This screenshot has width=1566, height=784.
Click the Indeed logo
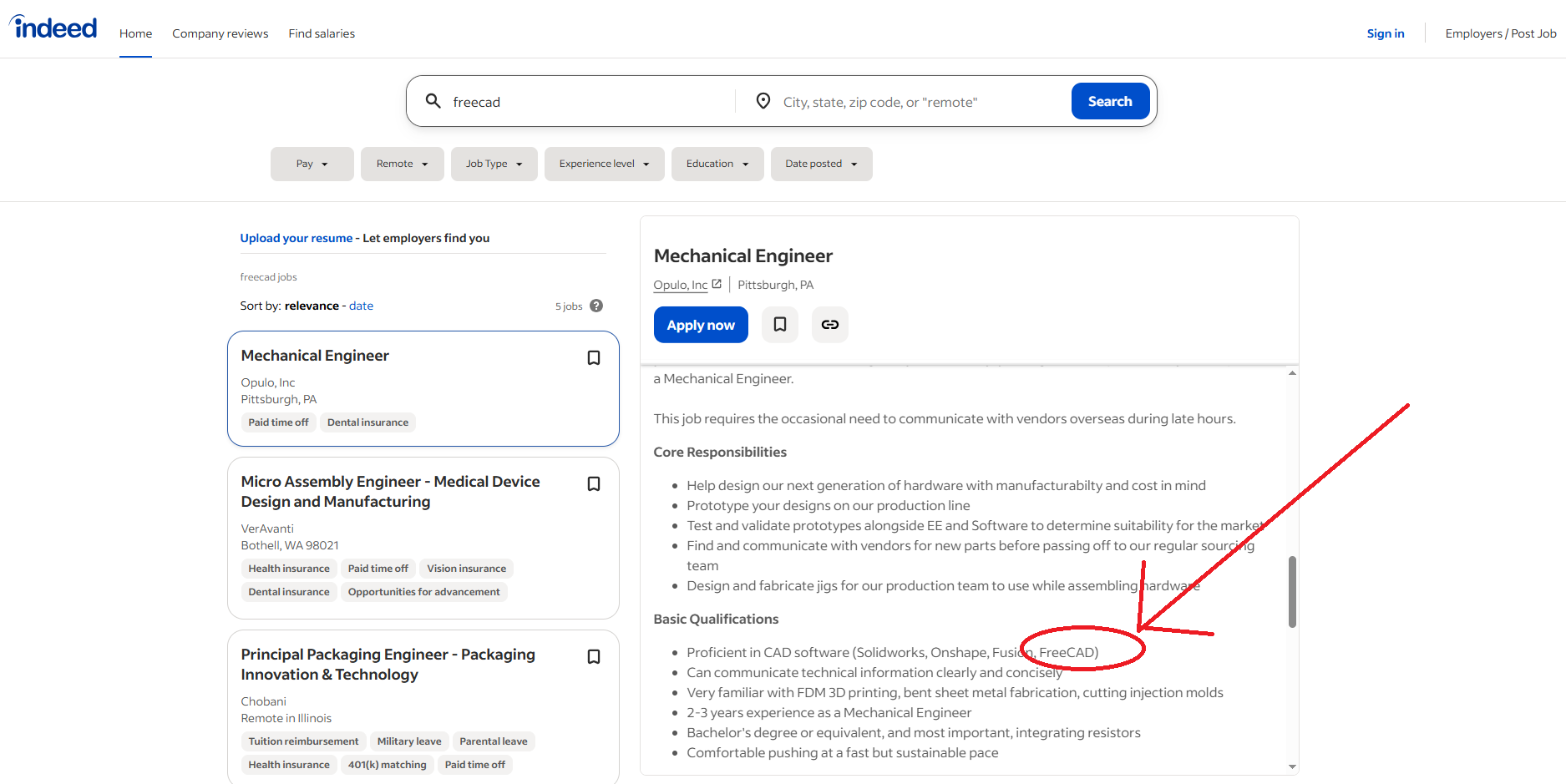(x=53, y=28)
